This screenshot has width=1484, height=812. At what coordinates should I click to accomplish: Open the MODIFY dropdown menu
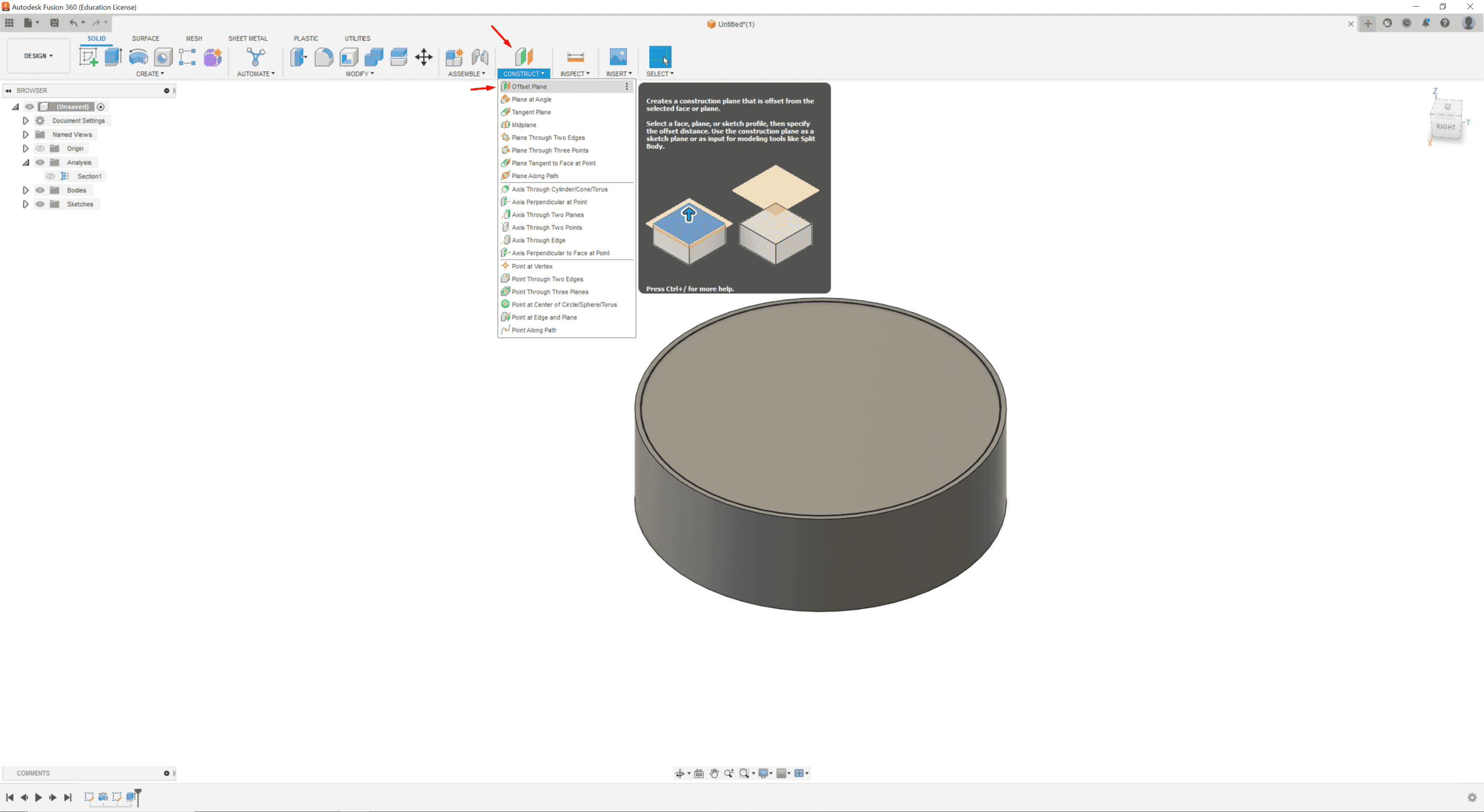click(359, 74)
